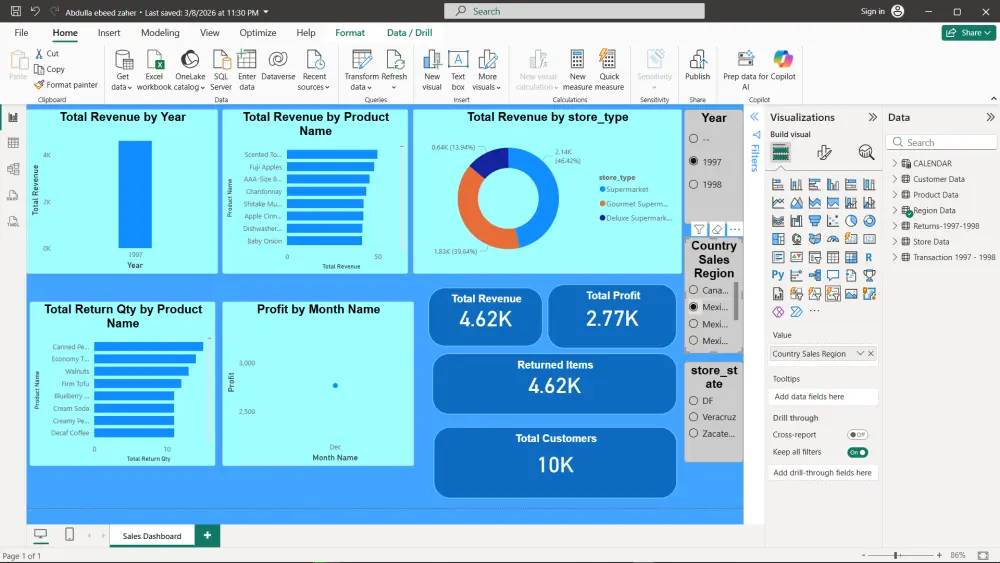Click the Share button
Viewport: 1000px width, 563px height.
pos(968,33)
